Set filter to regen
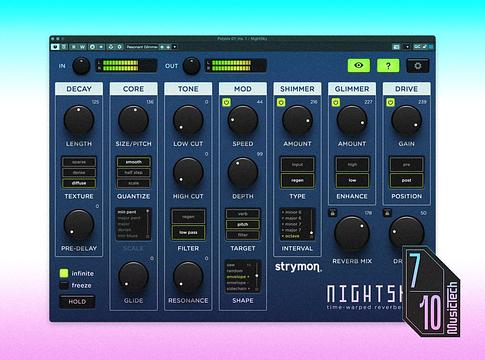Screen dimensions: 485x360 (188, 217)
